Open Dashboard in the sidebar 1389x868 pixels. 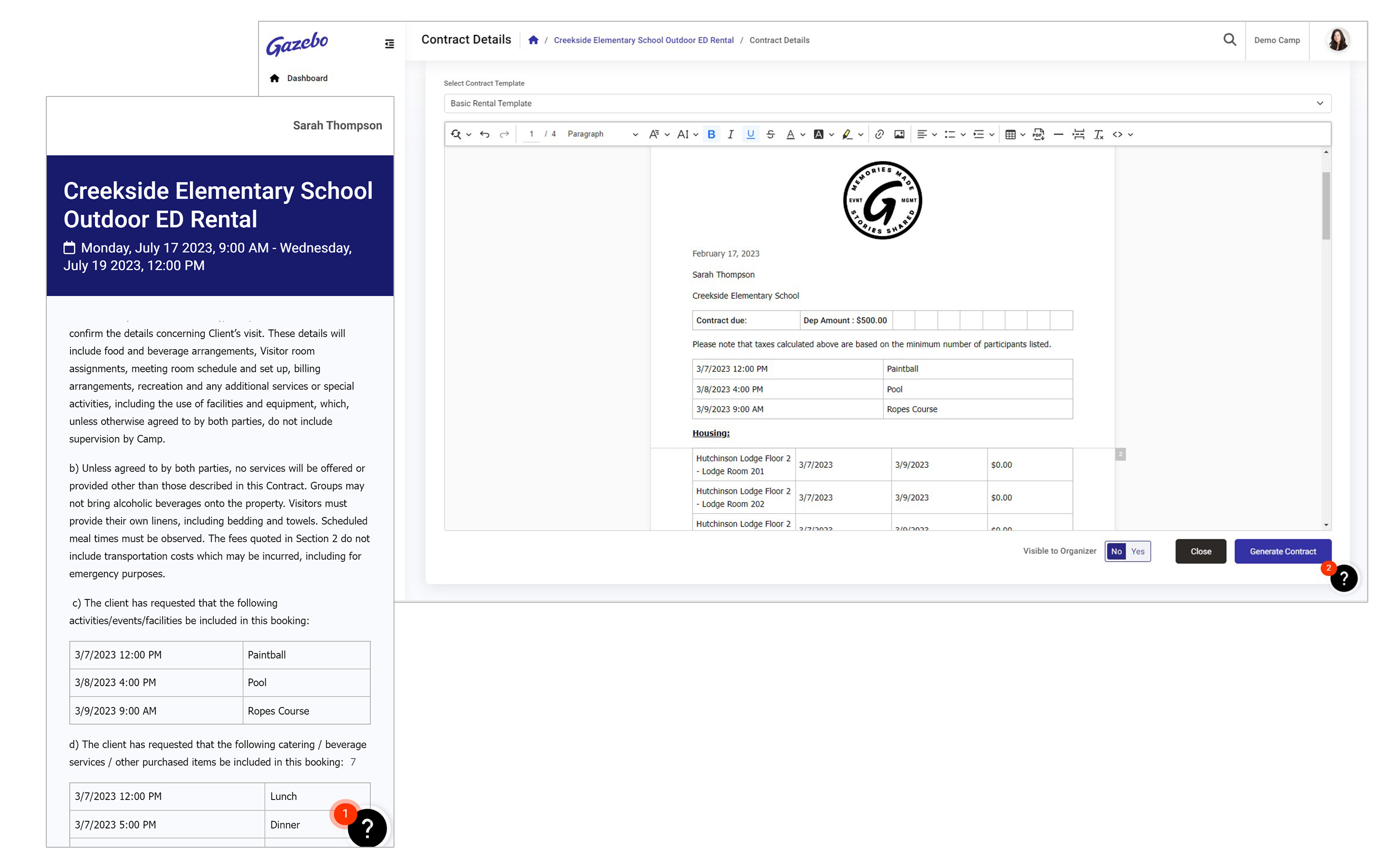(307, 78)
